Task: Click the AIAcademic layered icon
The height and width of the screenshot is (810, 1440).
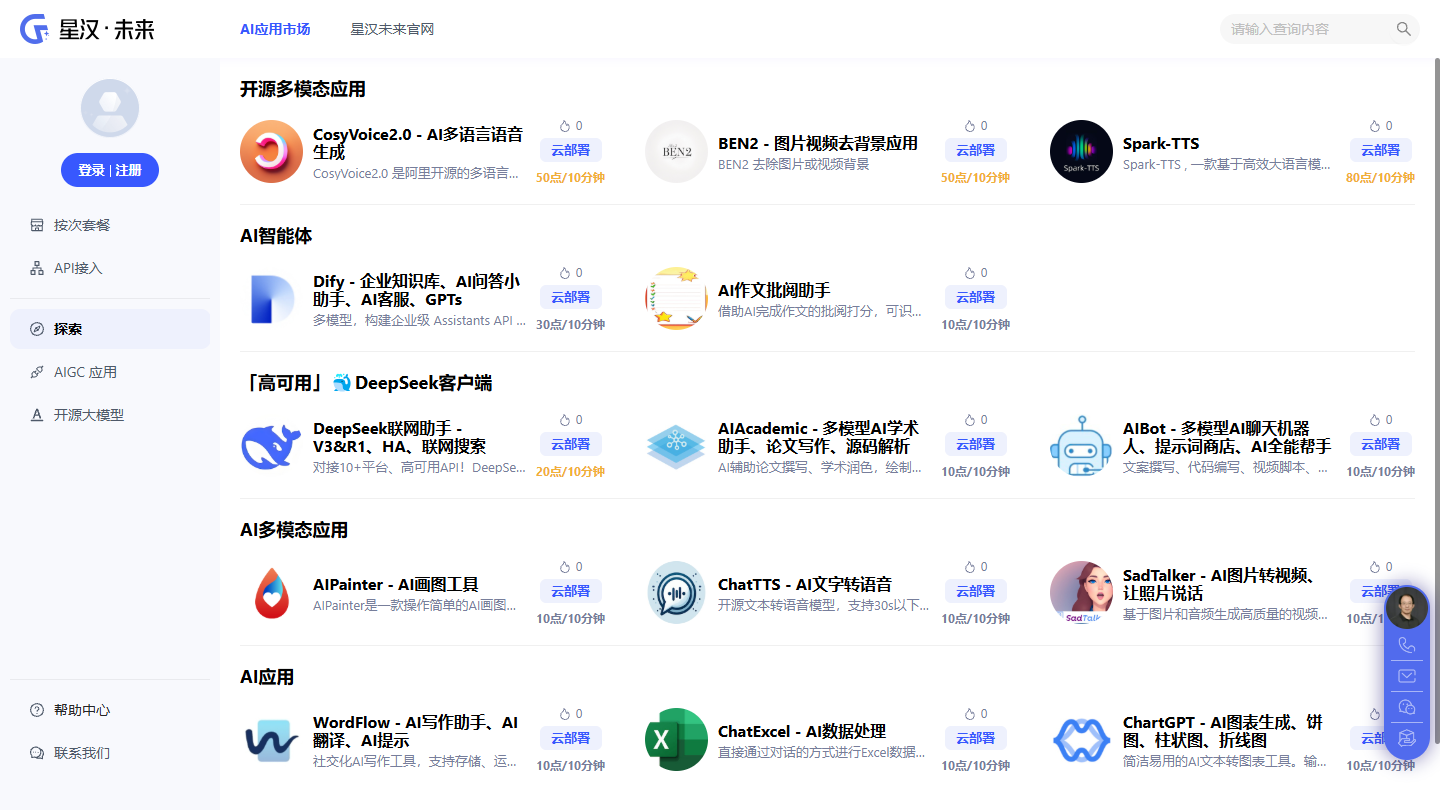Action: click(676, 446)
